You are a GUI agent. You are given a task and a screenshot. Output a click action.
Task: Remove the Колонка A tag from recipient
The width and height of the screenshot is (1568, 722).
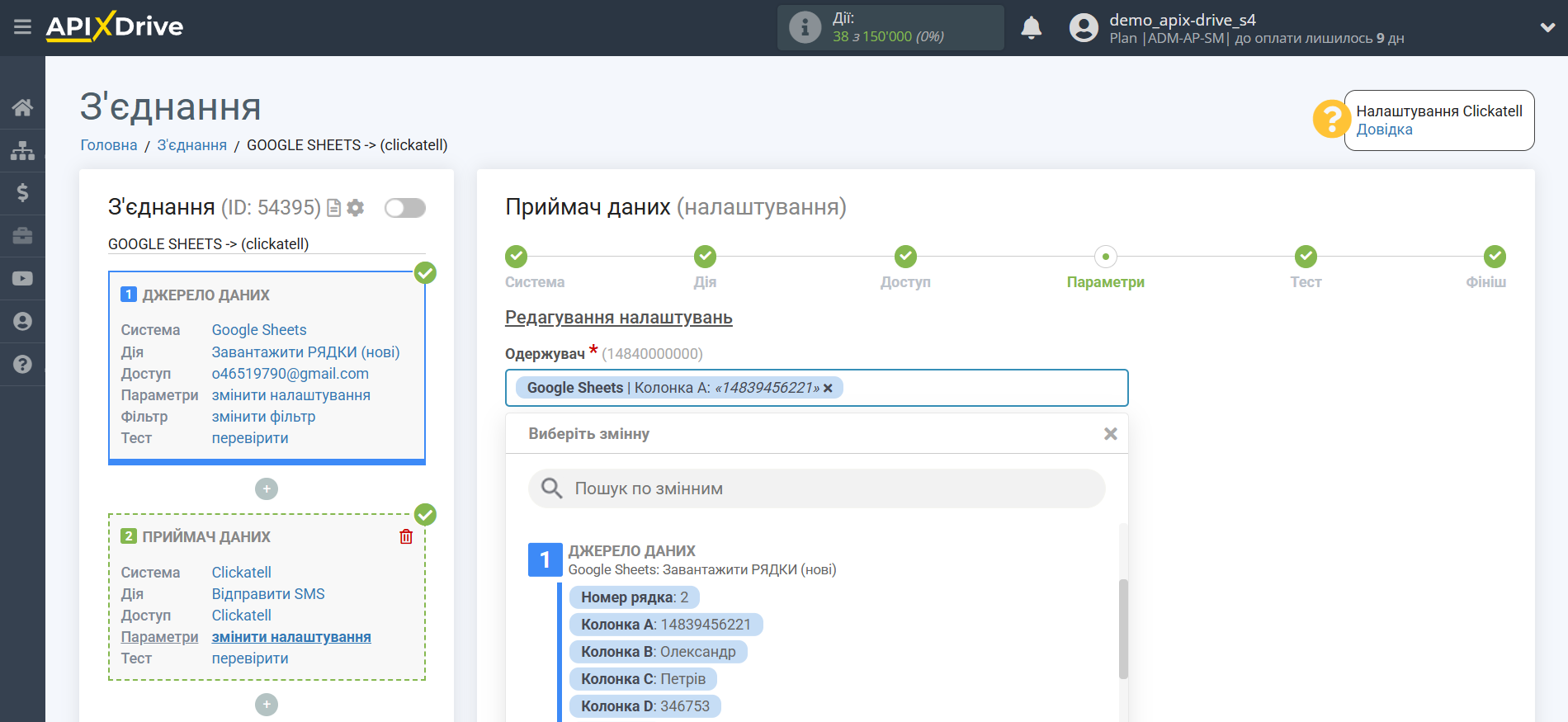point(828,388)
